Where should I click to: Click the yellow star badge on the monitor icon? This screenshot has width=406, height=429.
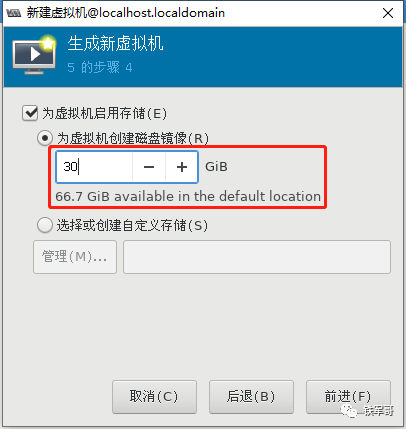pos(48,43)
